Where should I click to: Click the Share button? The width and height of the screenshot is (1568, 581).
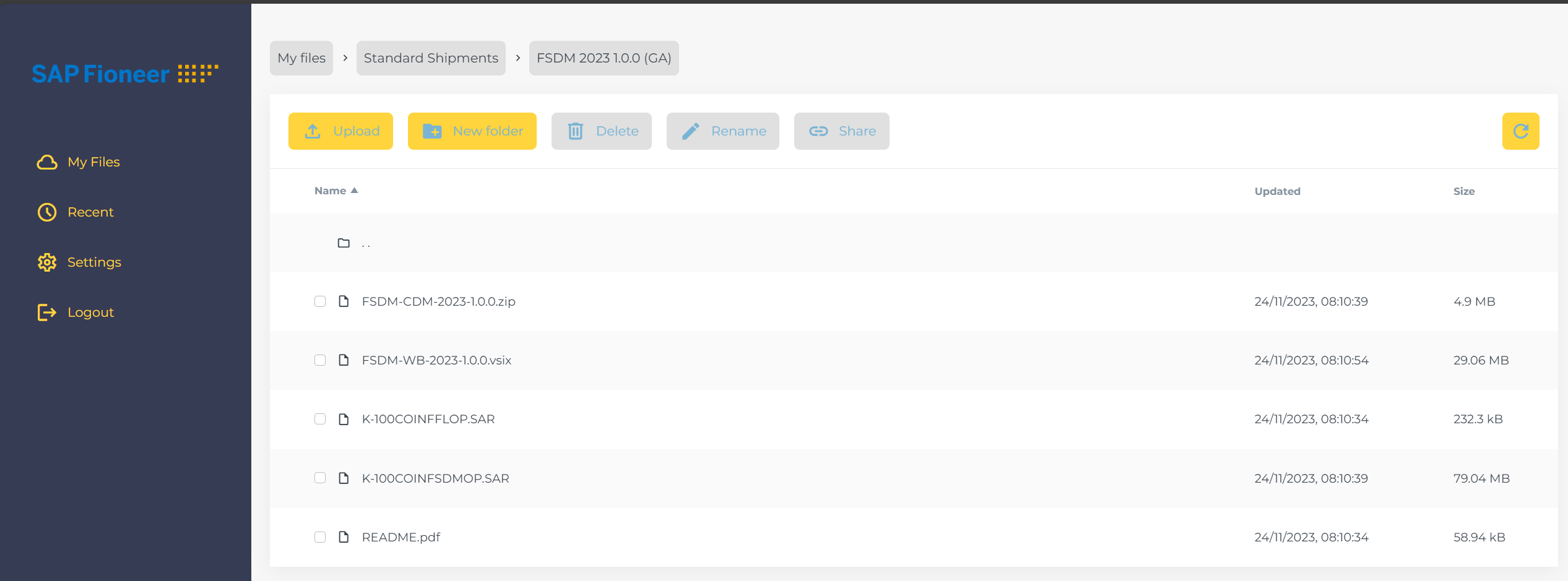[x=842, y=131]
